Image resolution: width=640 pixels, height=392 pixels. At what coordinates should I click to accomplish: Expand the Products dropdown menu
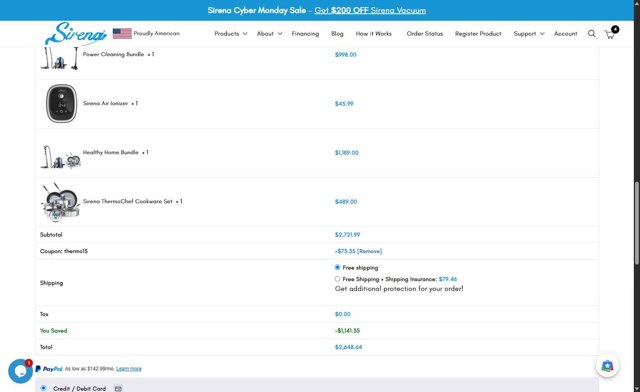(231, 33)
